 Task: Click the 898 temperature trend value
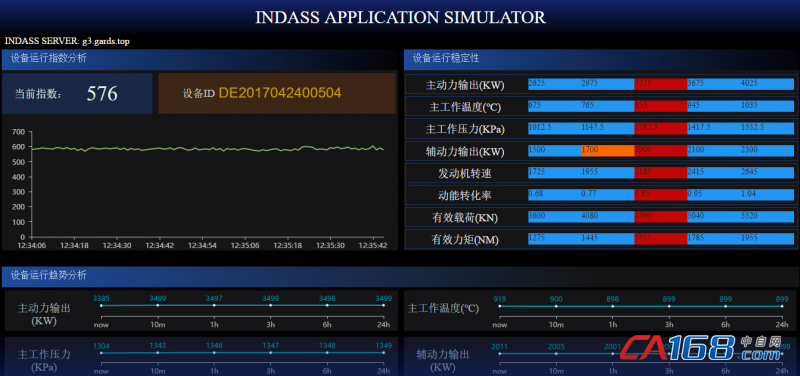613,299
